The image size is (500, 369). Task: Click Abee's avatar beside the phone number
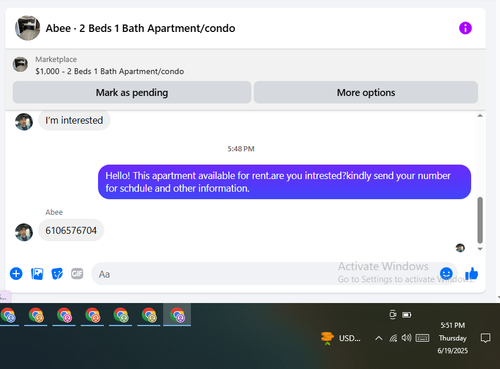(x=24, y=232)
